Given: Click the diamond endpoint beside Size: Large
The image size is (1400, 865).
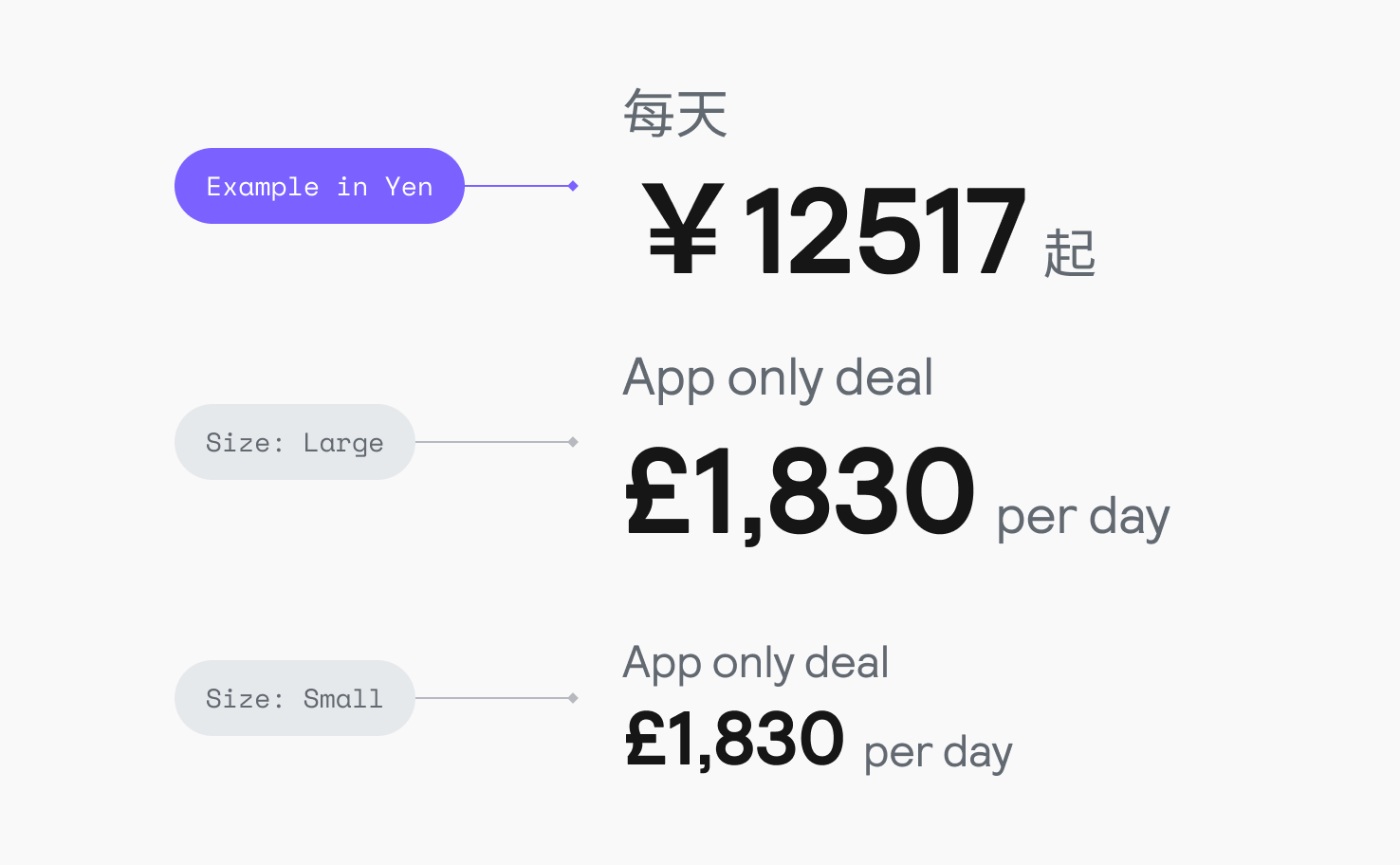Looking at the screenshot, I should pyautogui.click(x=573, y=442).
